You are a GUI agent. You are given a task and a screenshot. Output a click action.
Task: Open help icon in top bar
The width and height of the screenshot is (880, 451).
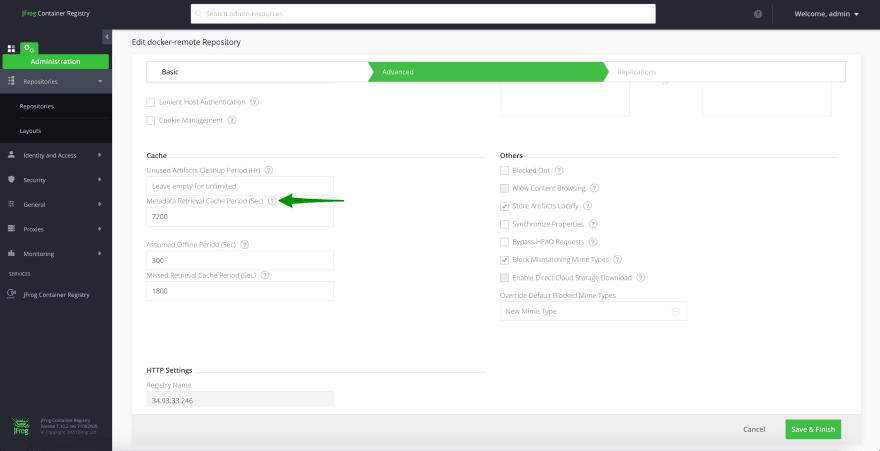(758, 14)
